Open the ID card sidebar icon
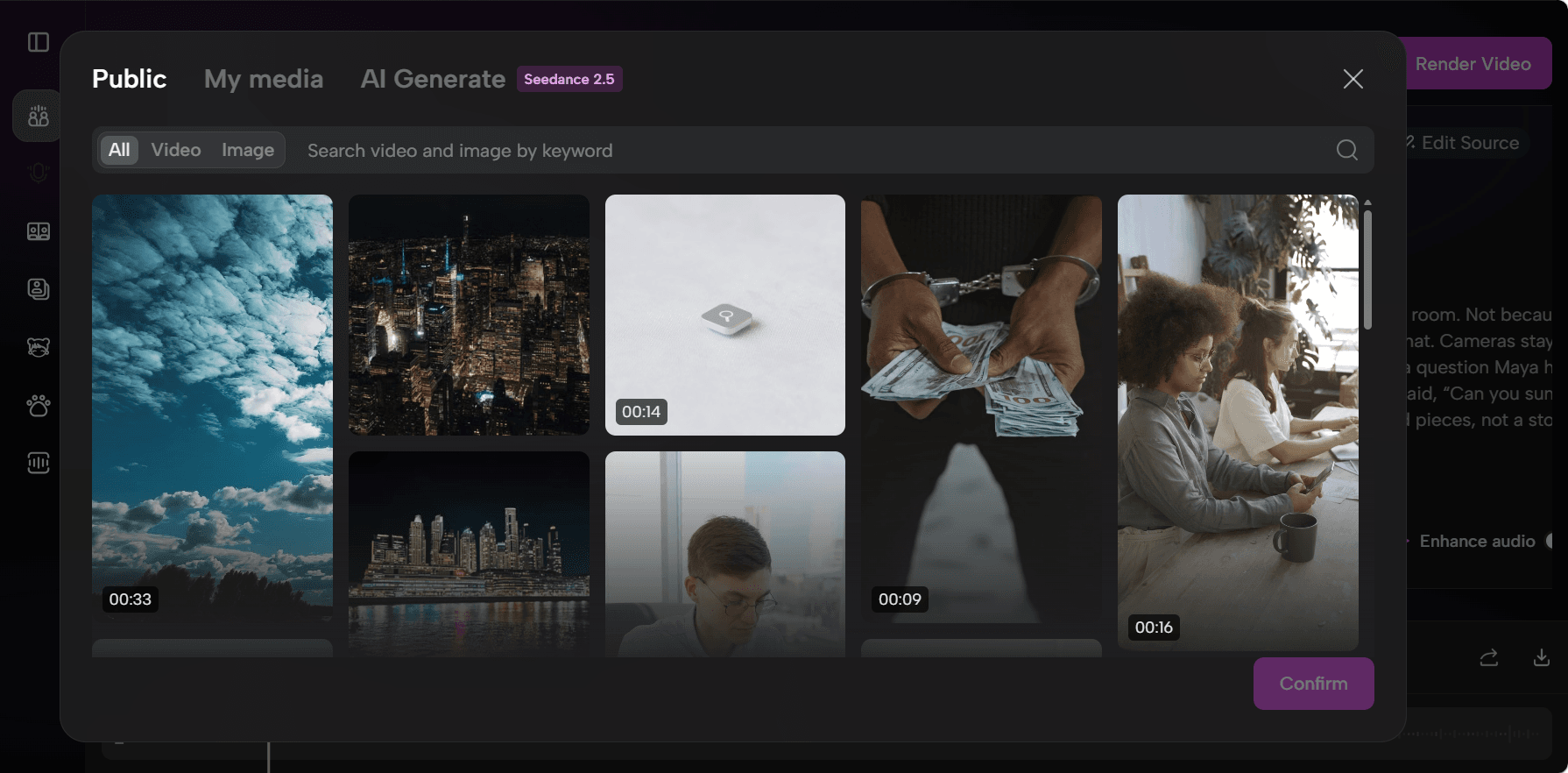Screen dimensions: 1568x773 (39, 231)
